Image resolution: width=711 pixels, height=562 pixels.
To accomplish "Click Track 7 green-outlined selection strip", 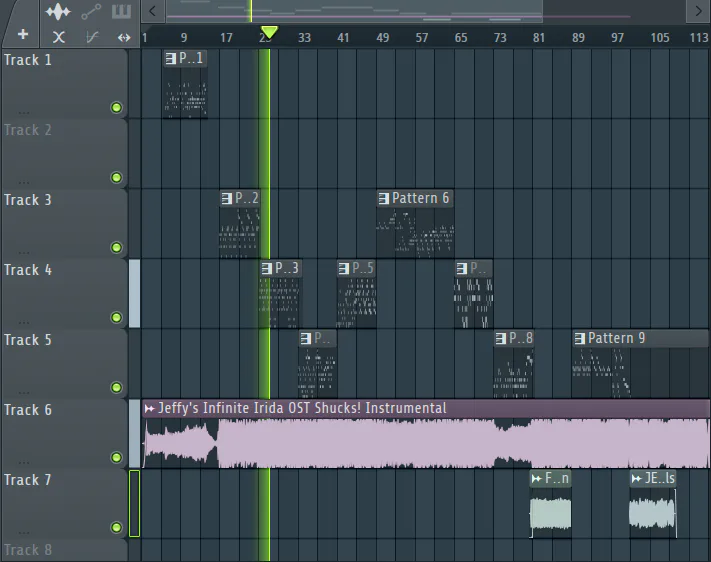I will [x=135, y=503].
